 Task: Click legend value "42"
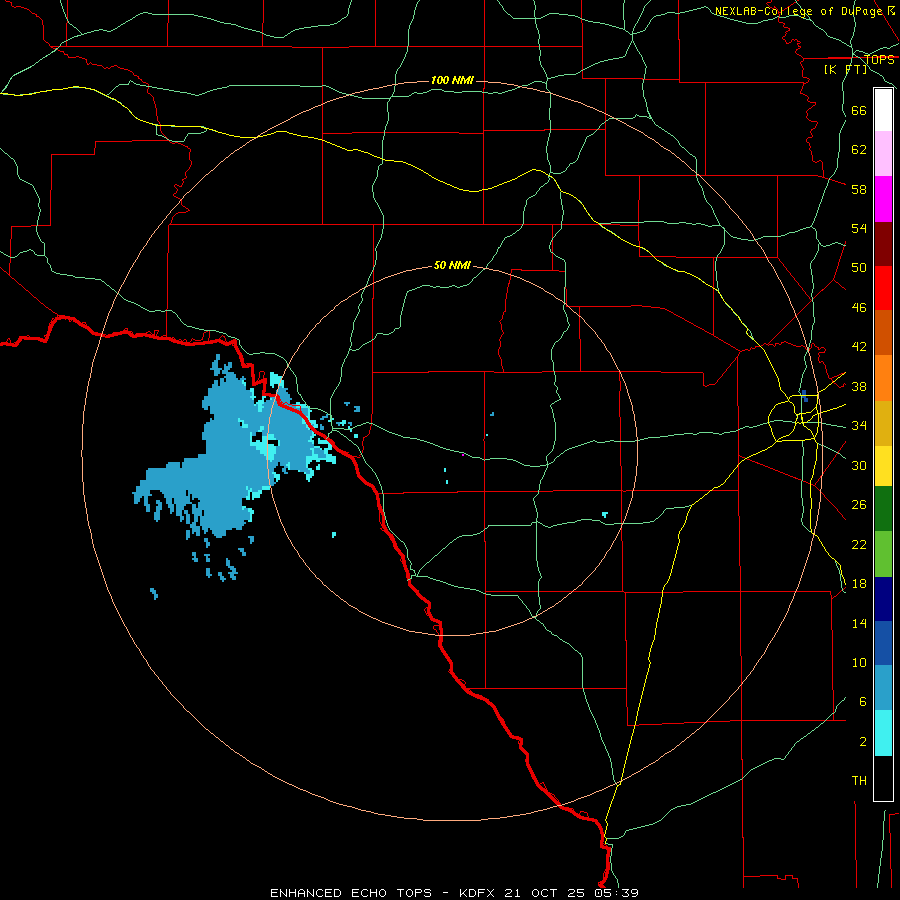pyautogui.click(x=859, y=347)
